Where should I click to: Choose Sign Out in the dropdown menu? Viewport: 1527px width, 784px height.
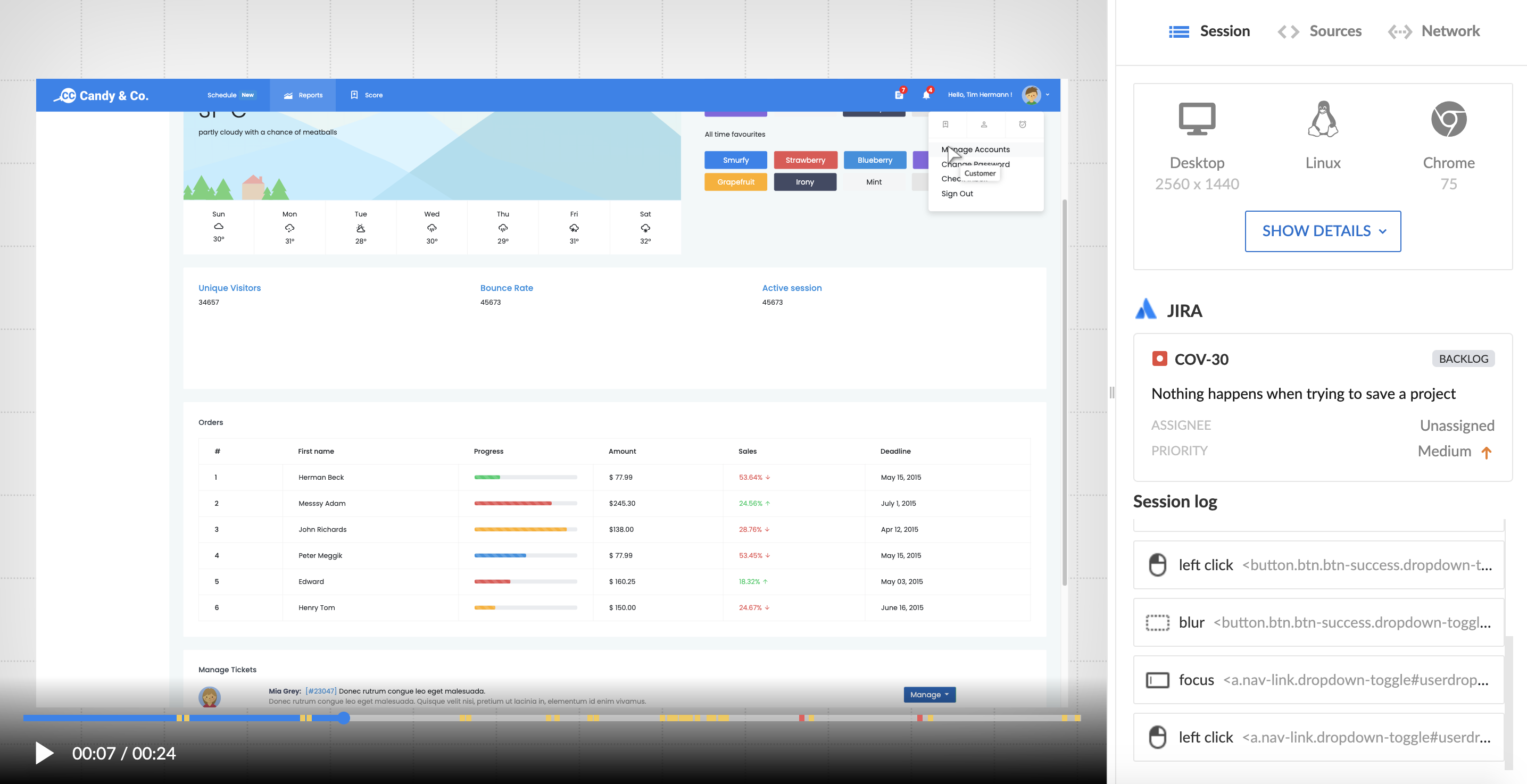coord(957,194)
